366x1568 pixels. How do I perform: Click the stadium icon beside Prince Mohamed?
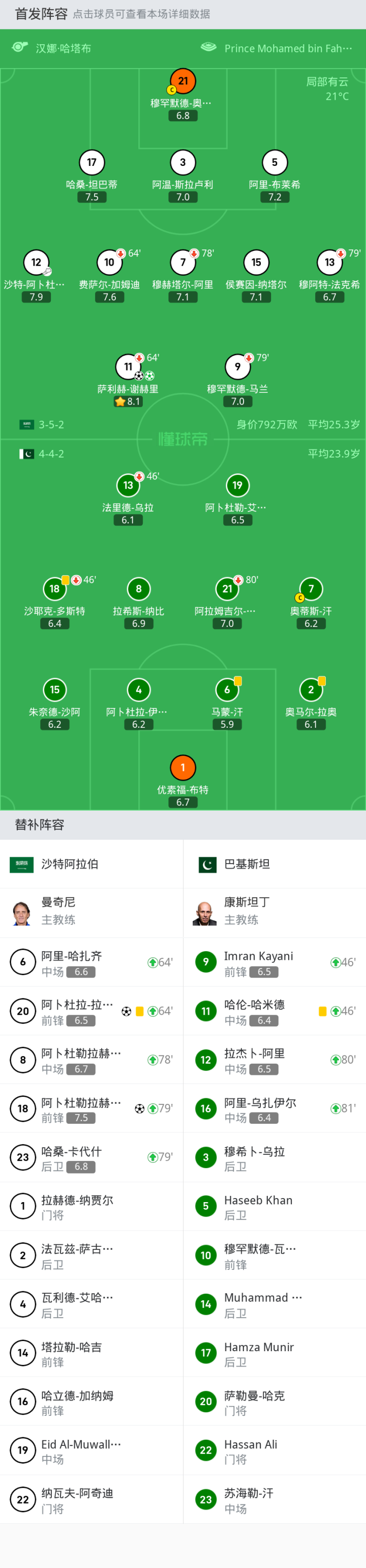tap(208, 47)
